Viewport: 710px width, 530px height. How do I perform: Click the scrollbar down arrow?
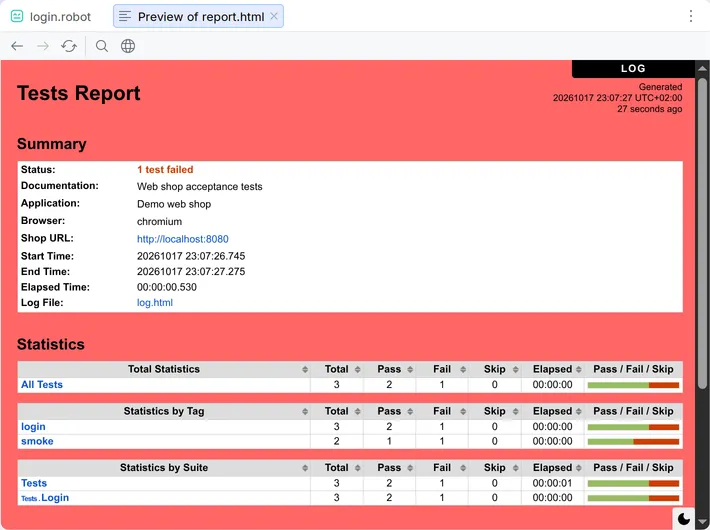click(x=702, y=521)
